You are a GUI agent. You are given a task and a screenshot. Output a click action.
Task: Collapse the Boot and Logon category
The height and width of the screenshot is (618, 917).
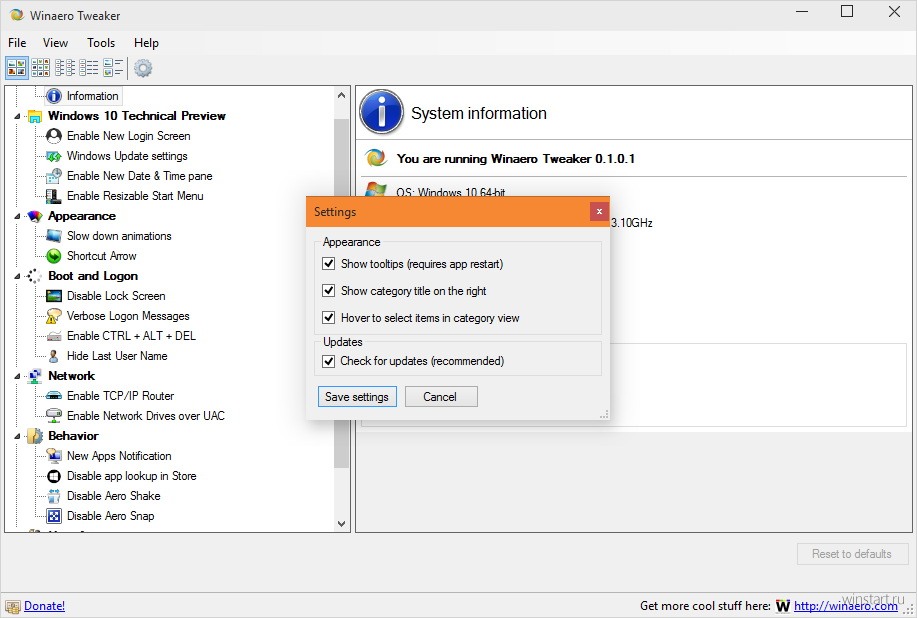click(17, 276)
